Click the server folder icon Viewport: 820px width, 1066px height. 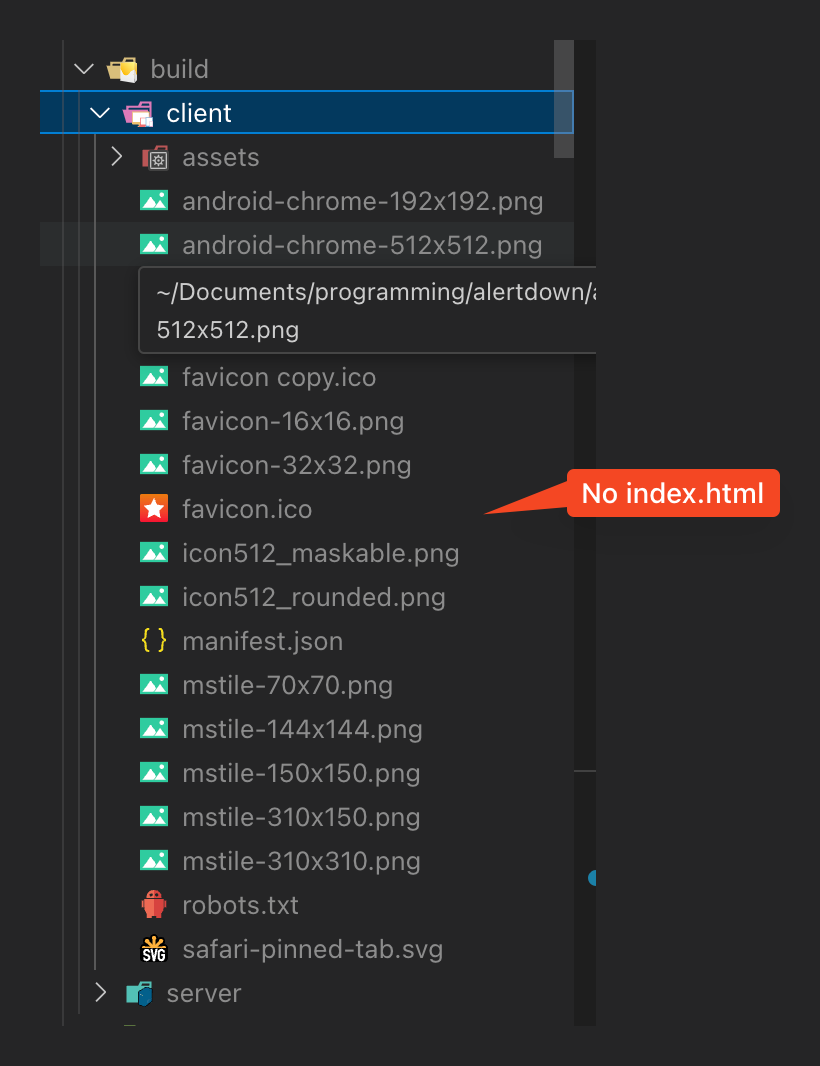[x=140, y=993]
